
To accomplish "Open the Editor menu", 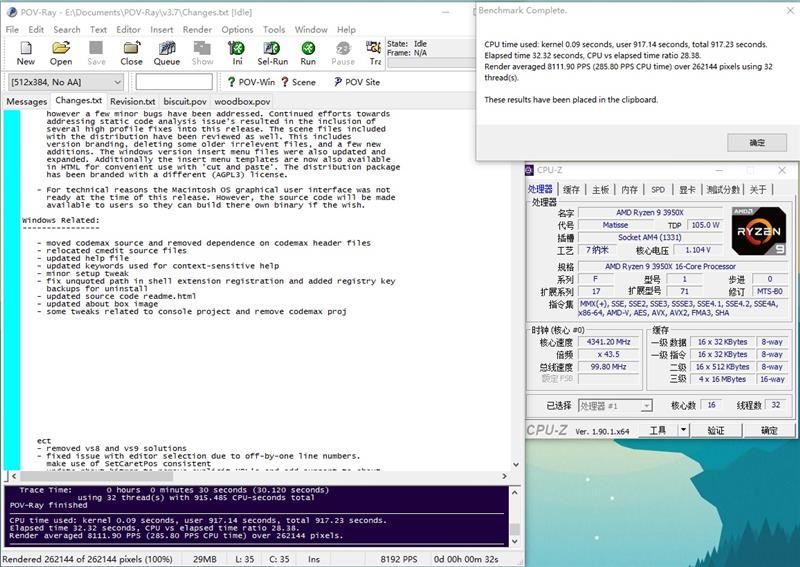I will 129,30.
